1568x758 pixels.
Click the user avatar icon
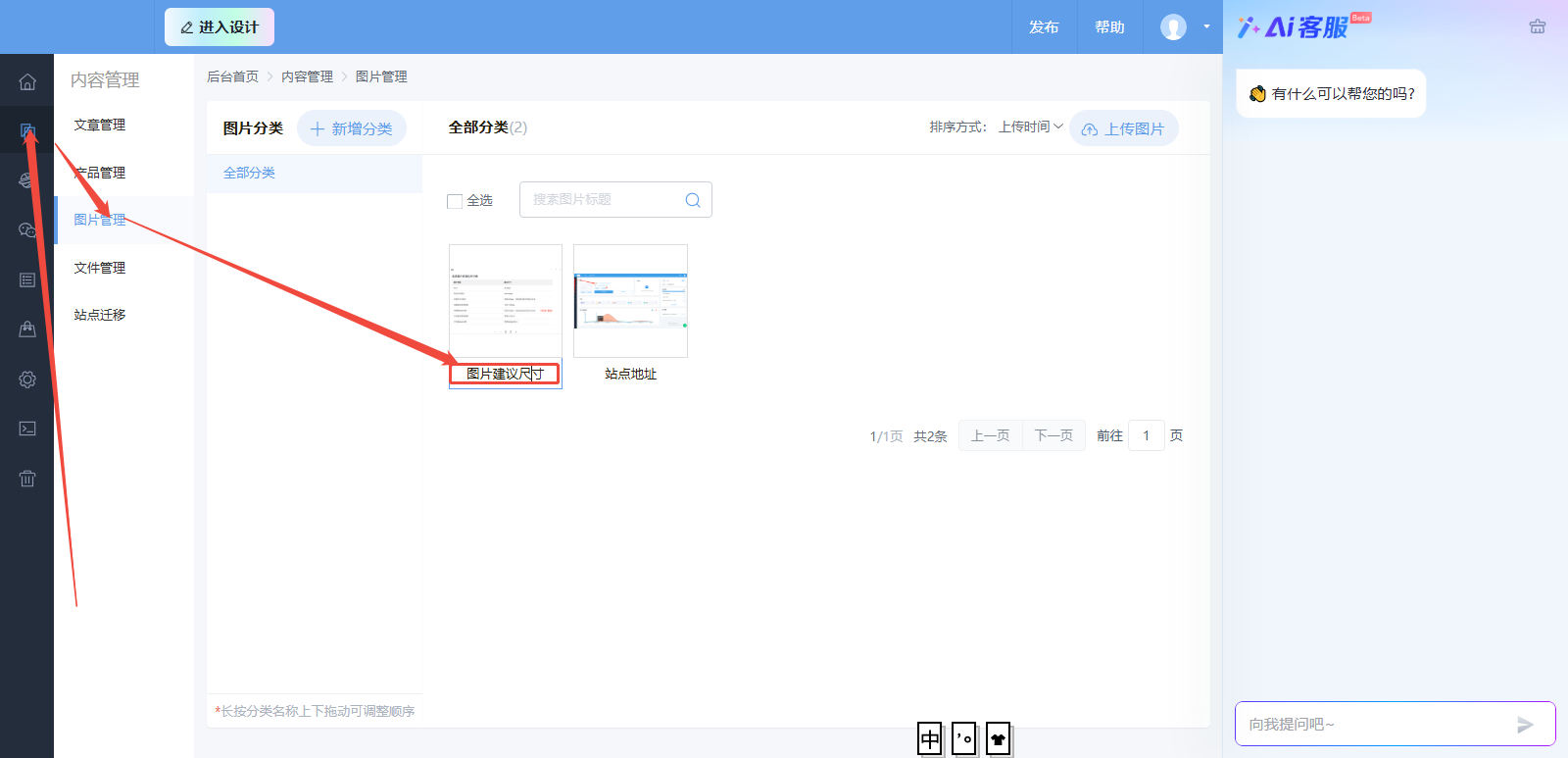[x=1173, y=27]
